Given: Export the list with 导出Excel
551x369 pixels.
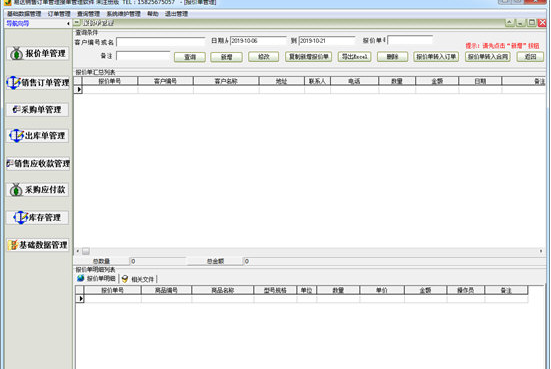Looking at the screenshot, I should point(355,57).
